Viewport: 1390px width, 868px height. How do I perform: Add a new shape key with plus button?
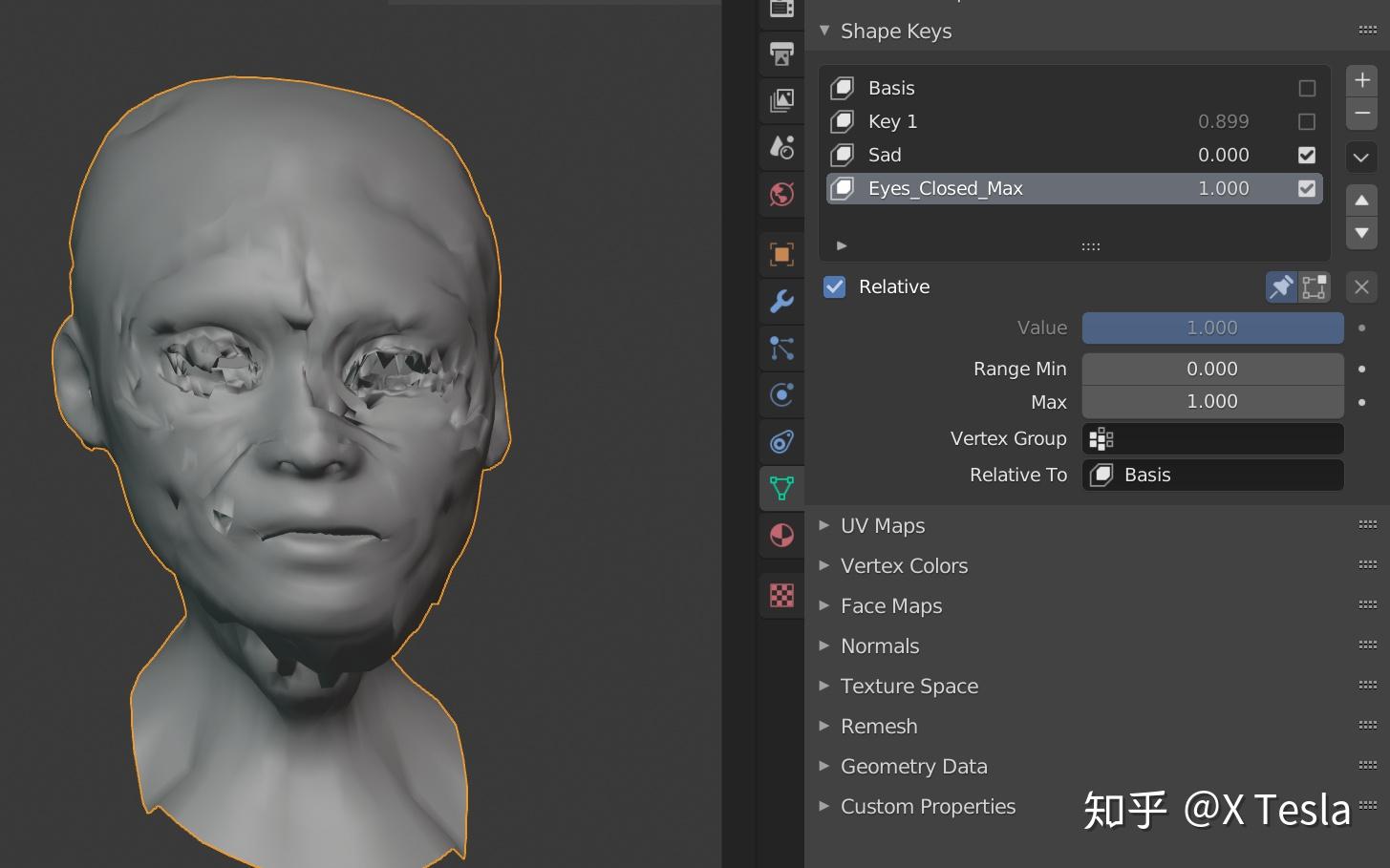coord(1360,80)
